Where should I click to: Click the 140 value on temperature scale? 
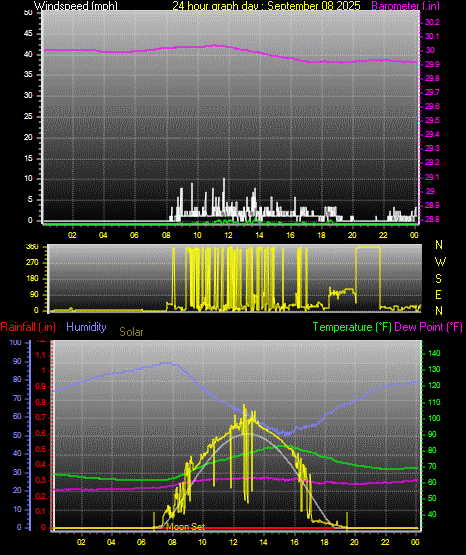pyautogui.click(x=434, y=353)
